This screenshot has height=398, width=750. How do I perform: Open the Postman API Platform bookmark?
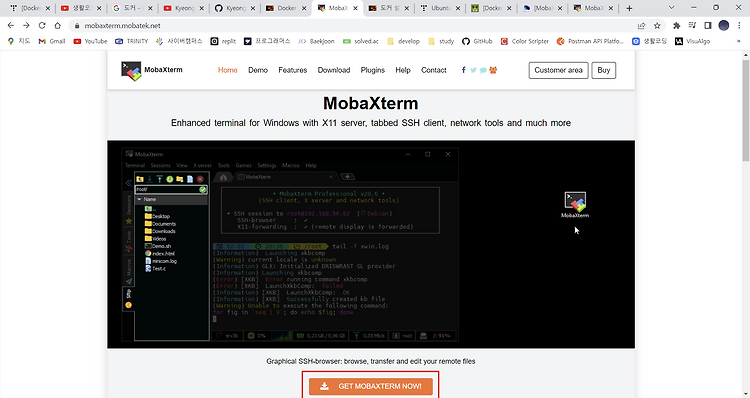tap(590, 41)
